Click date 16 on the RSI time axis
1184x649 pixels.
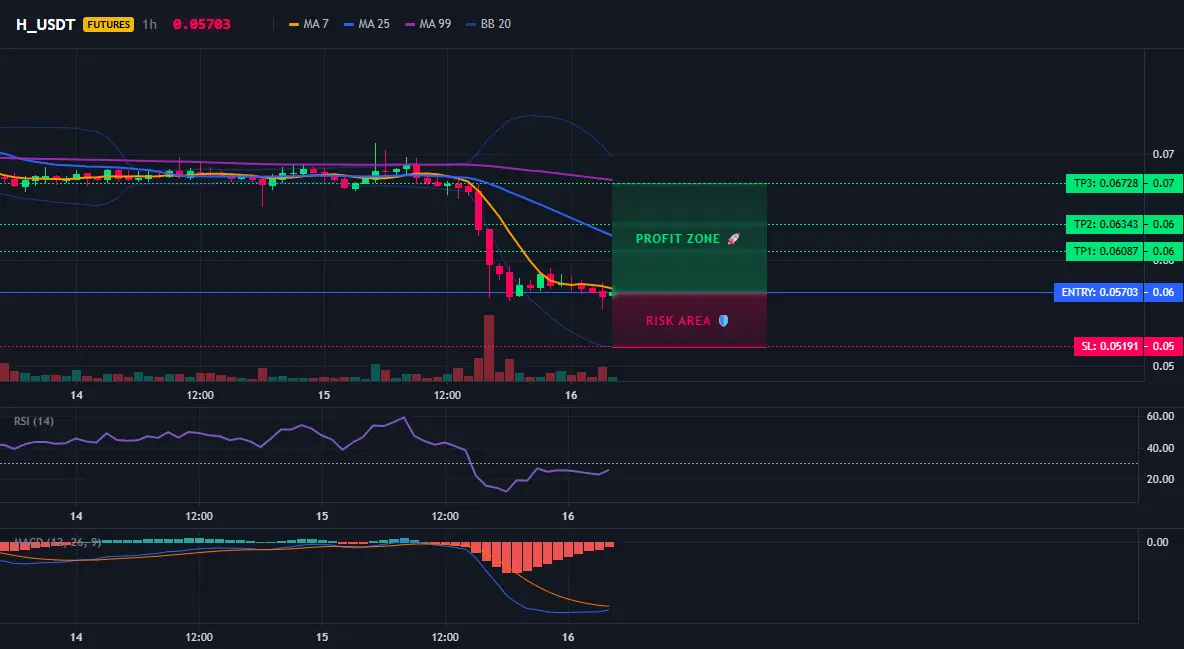point(569,517)
